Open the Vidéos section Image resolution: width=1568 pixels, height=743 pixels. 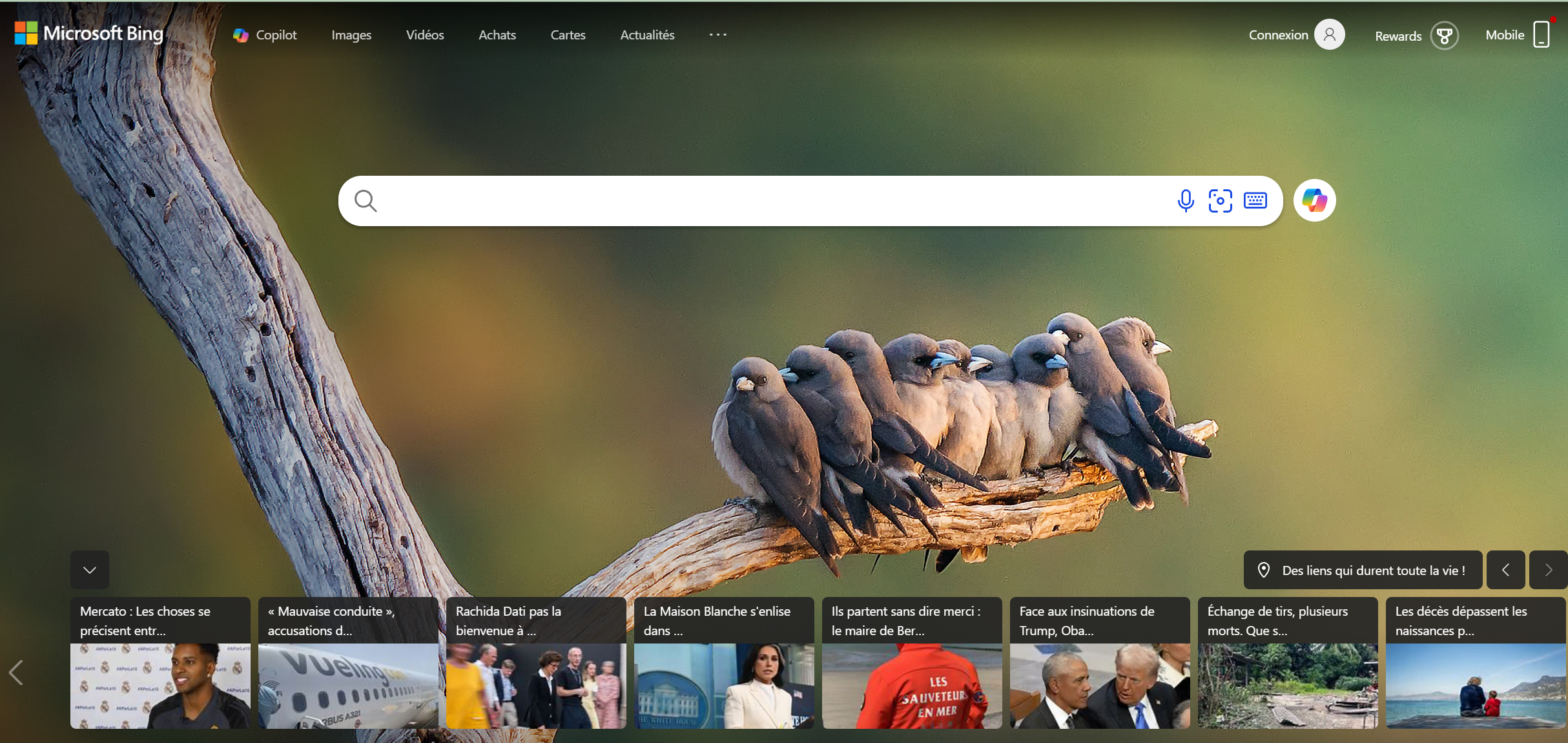pyautogui.click(x=425, y=35)
